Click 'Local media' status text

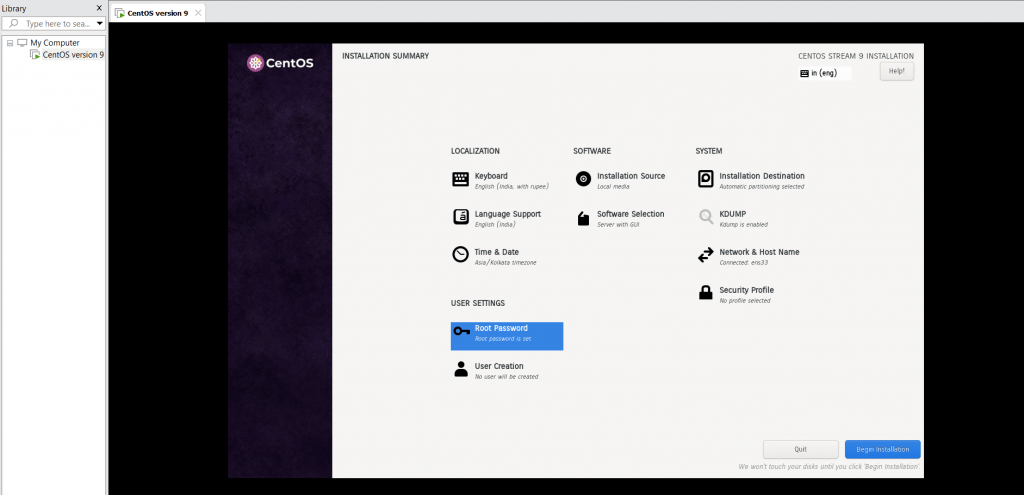613,187
